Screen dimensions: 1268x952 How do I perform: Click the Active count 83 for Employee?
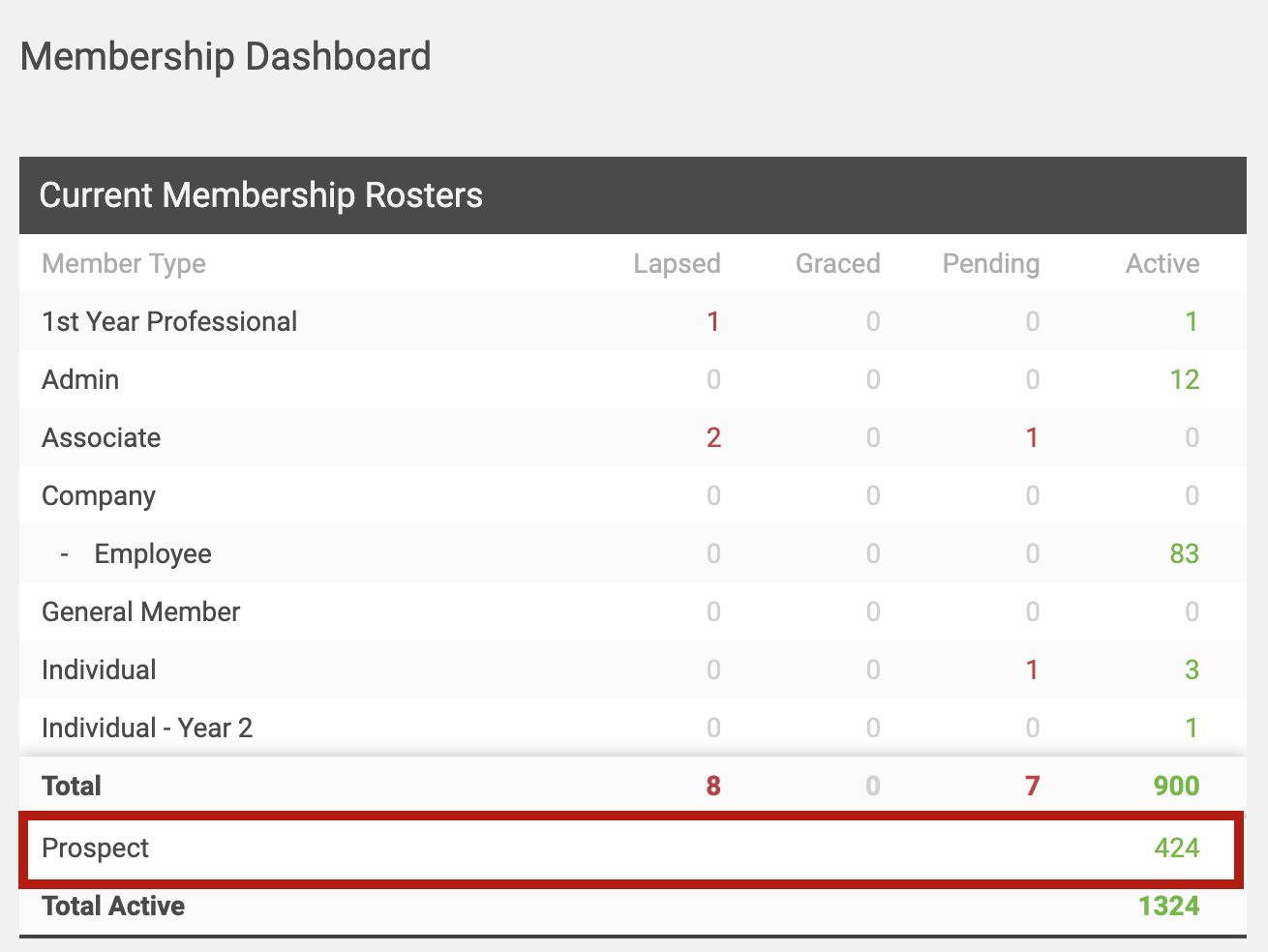tap(1186, 553)
